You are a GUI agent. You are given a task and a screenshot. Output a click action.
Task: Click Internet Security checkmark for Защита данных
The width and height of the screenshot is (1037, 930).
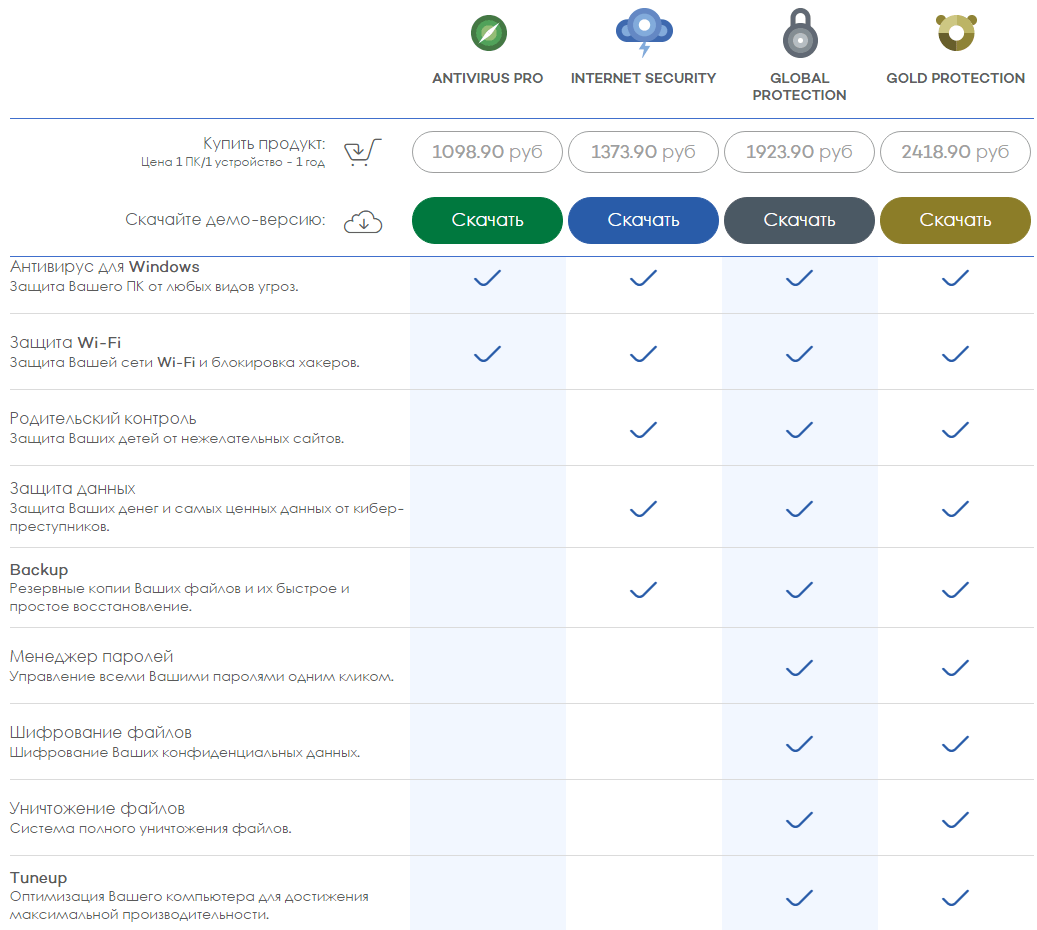643,509
